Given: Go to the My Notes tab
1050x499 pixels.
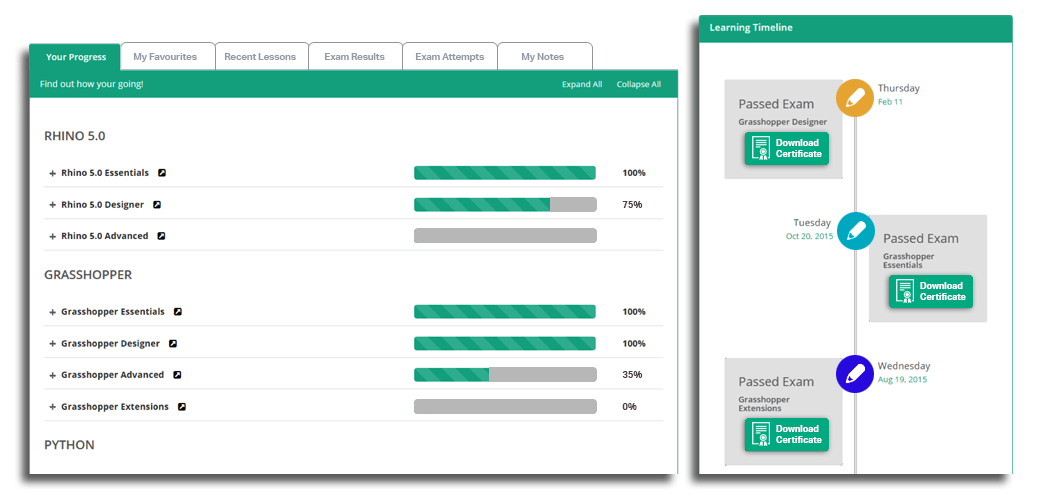Looking at the screenshot, I should point(544,57).
